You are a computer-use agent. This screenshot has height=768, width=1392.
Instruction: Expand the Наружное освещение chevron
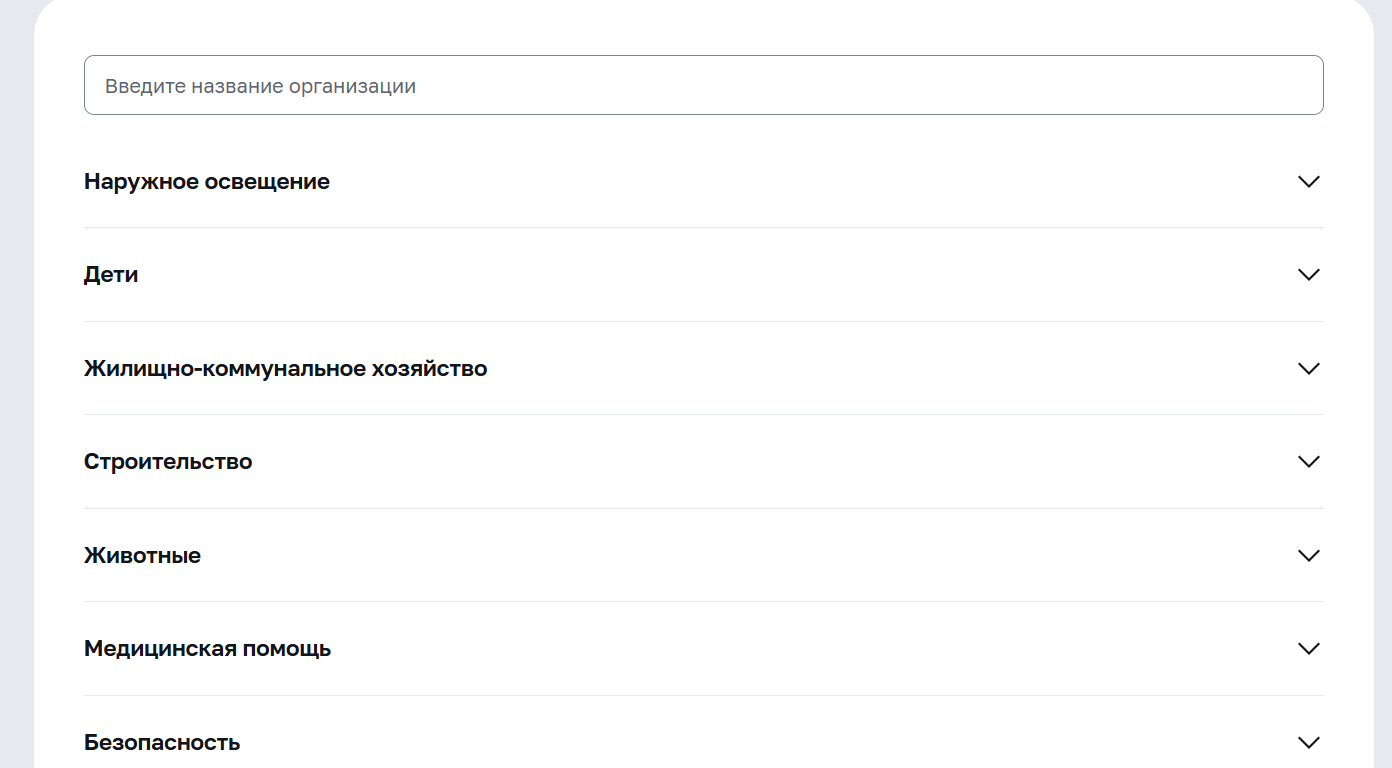[1308, 181]
